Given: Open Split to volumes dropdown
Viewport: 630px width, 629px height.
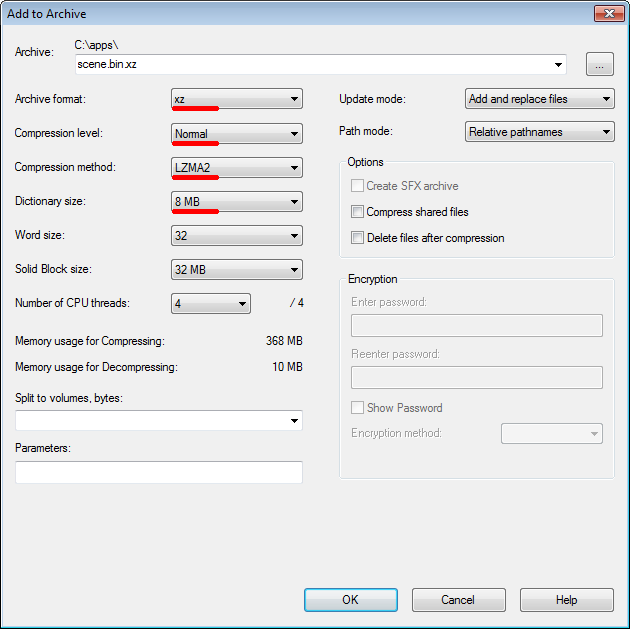Looking at the screenshot, I should (159, 421).
